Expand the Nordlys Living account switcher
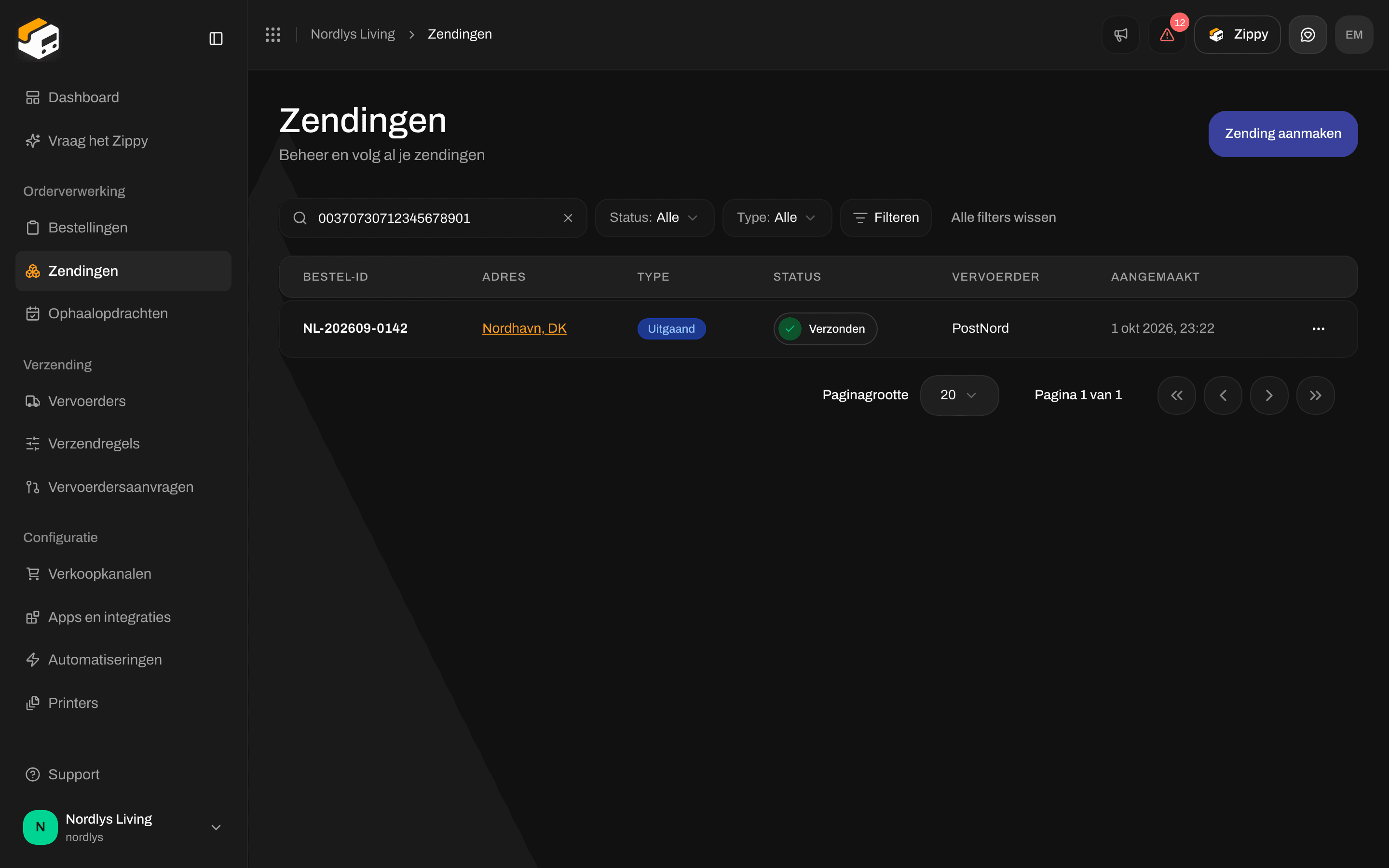Screen dimensions: 1389x868 123,827
